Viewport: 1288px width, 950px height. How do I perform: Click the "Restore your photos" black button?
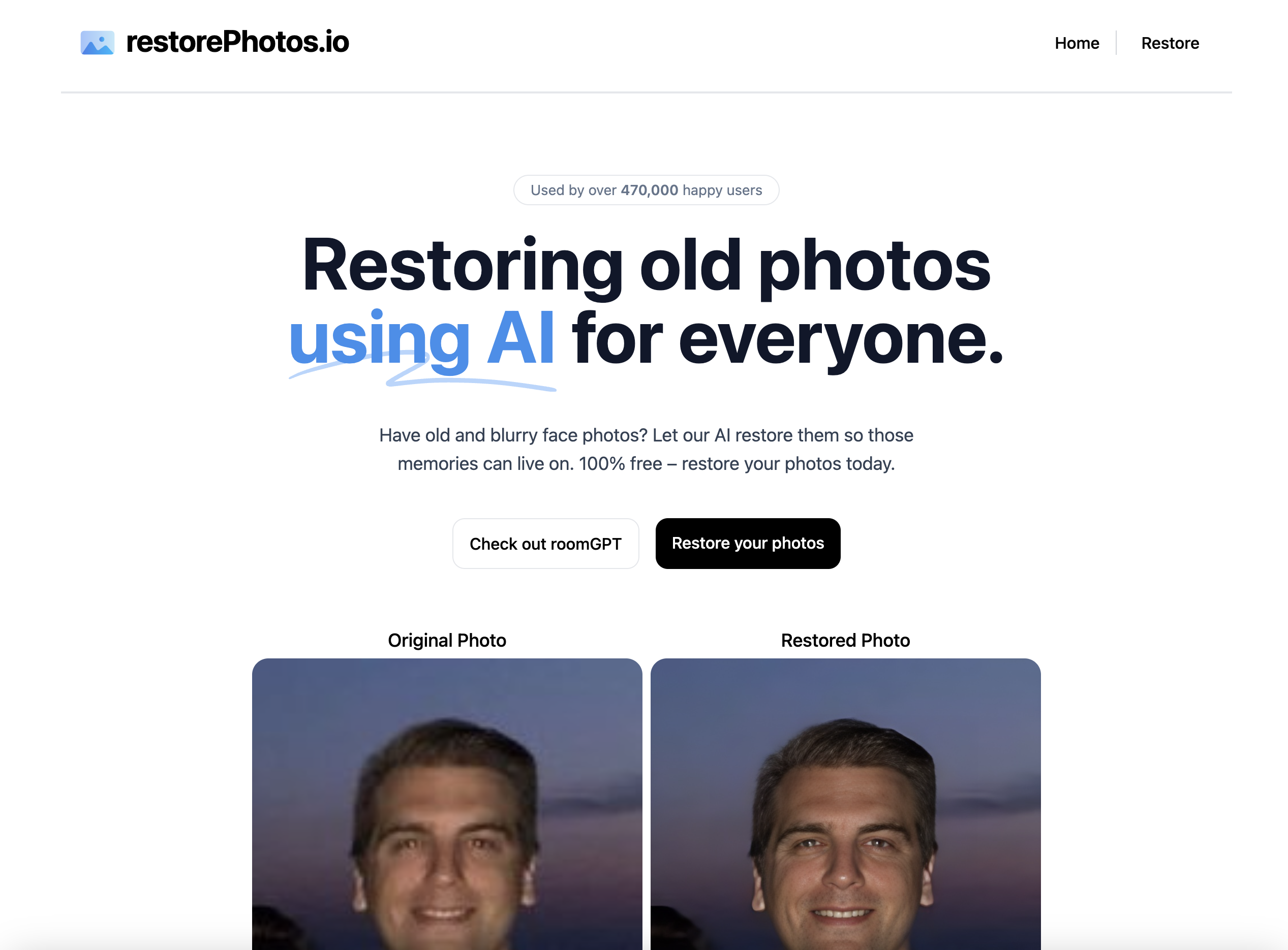pyautogui.click(x=747, y=544)
